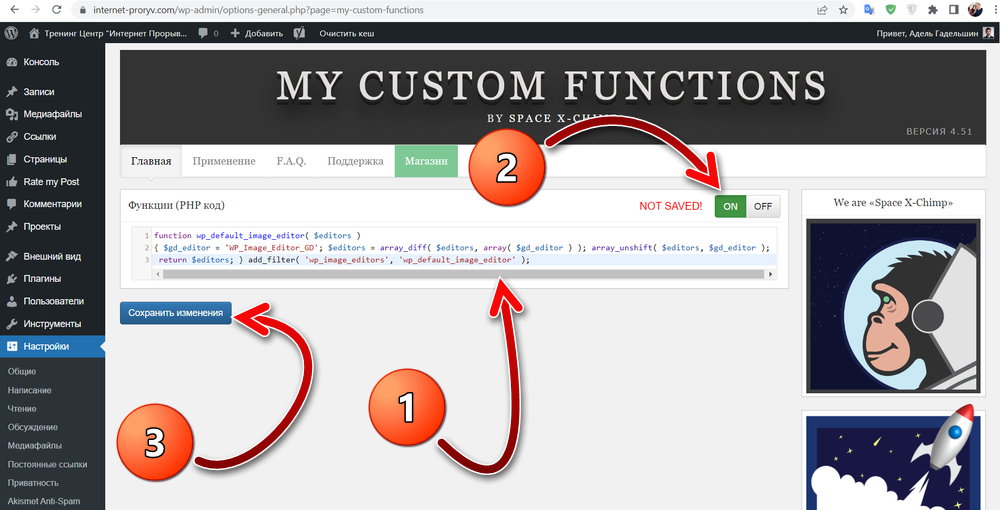Open the Привет, Адель Гадельшин account menu

[x=935, y=33]
